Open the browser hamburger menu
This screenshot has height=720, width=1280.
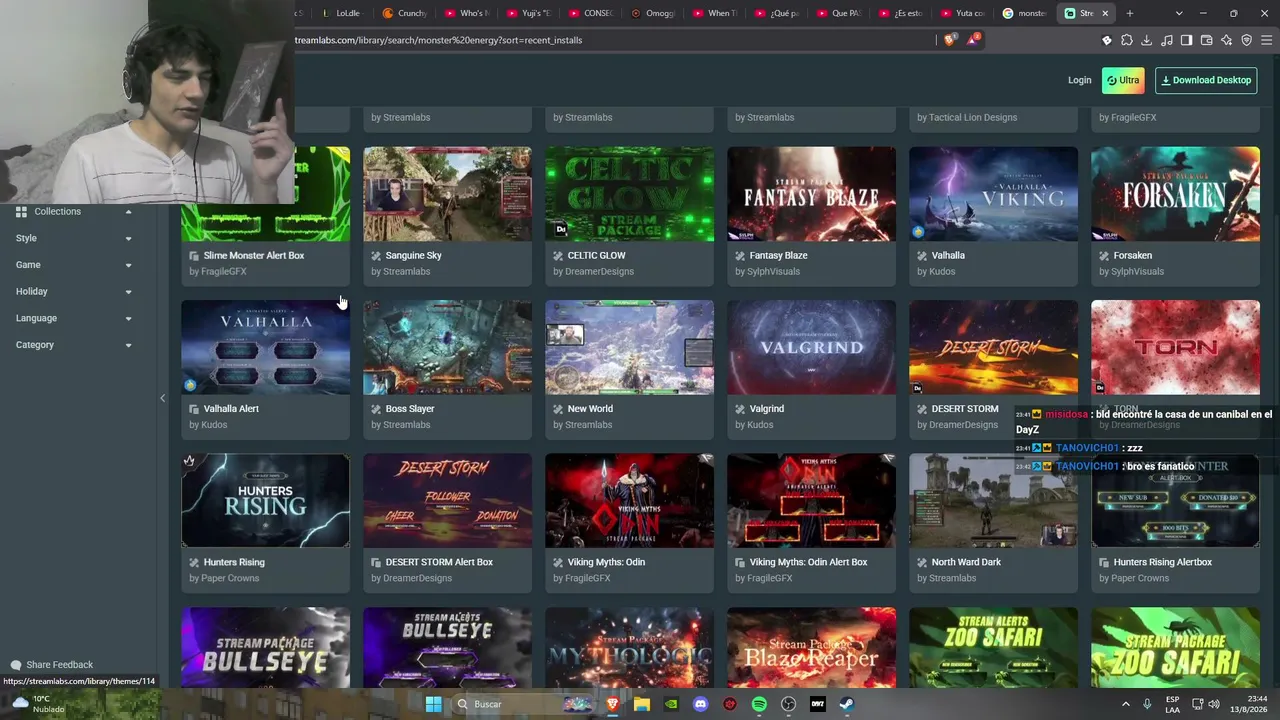(x=1267, y=40)
